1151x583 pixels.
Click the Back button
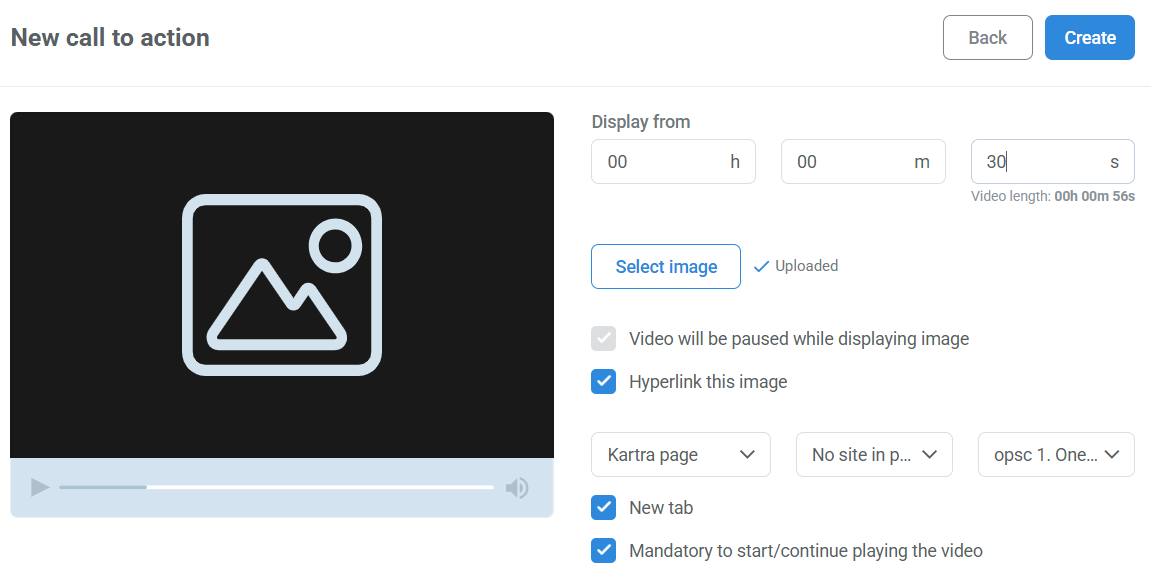987,37
